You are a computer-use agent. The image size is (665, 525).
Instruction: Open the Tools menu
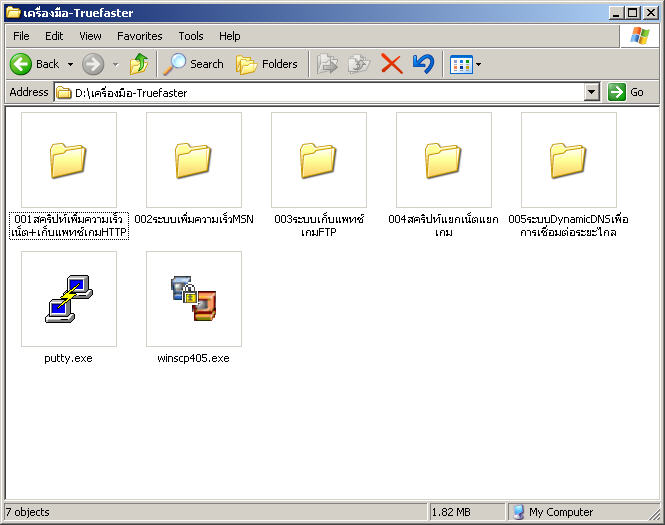[190, 36]
